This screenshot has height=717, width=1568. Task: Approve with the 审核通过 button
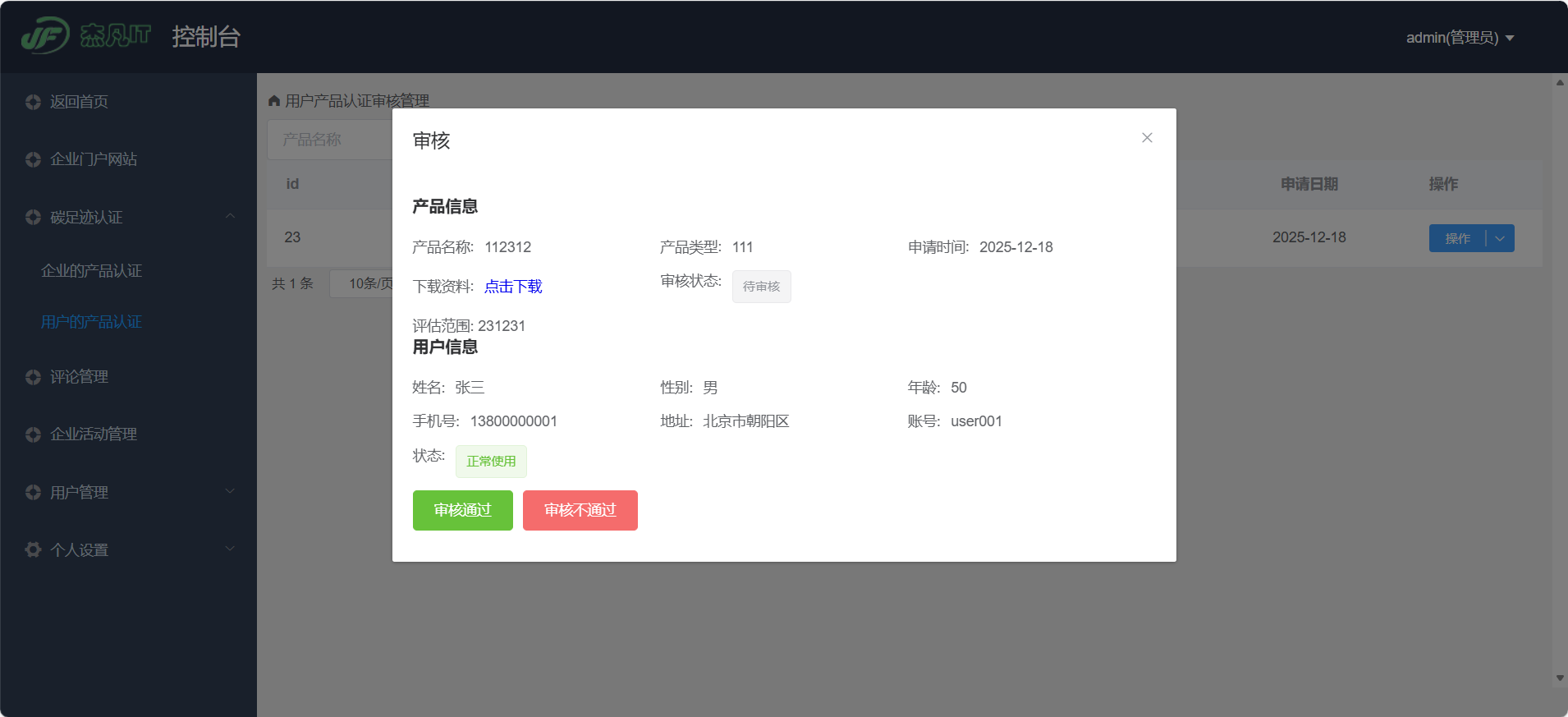pyautogui.click(x=463, y=510)
